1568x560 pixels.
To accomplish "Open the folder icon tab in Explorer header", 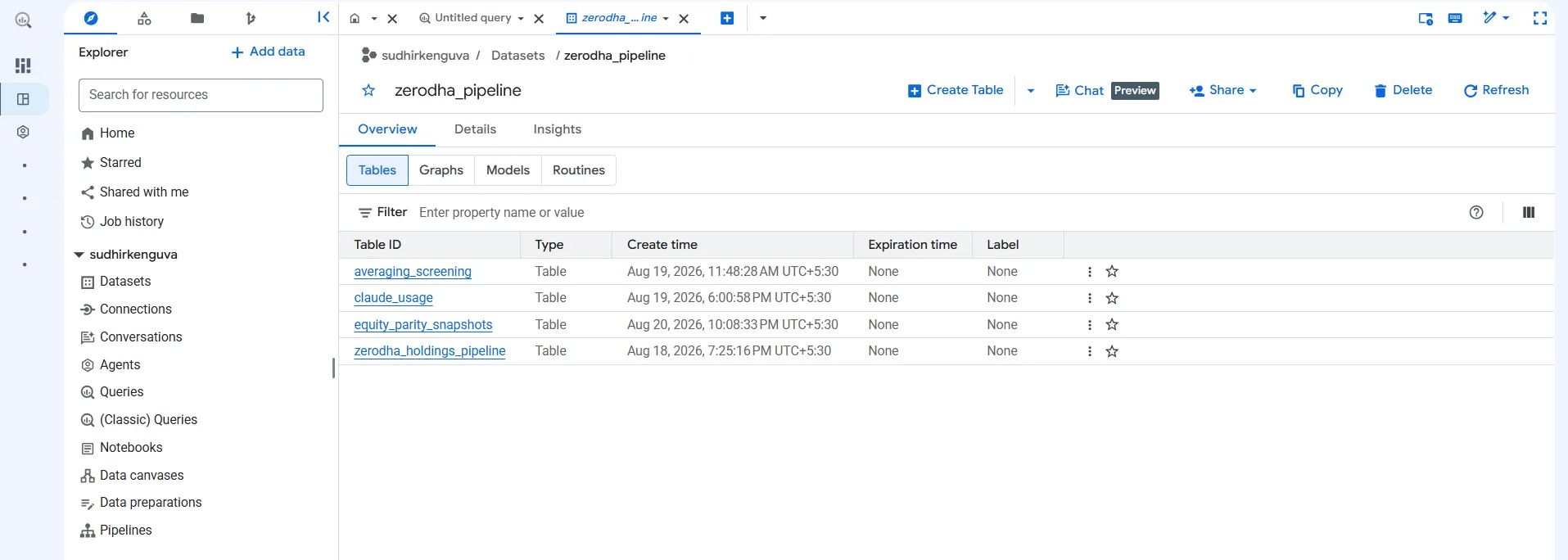I will pos(197,18).
